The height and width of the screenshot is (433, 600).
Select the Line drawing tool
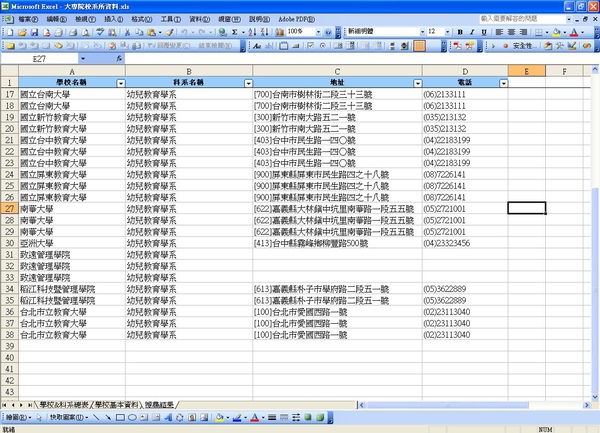96,417
